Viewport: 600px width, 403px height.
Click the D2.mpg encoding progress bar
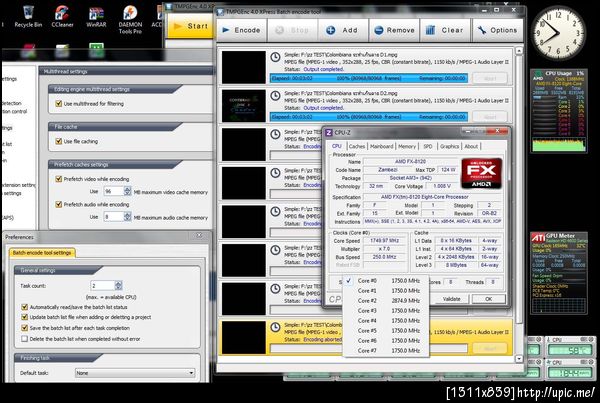[368, 117]
